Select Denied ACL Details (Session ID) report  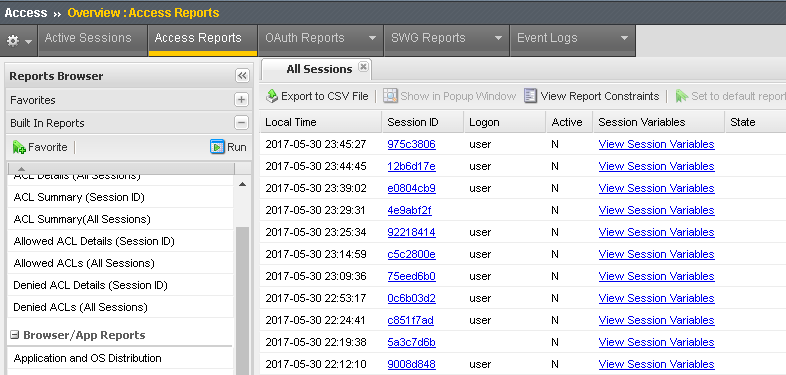(120, 286)
